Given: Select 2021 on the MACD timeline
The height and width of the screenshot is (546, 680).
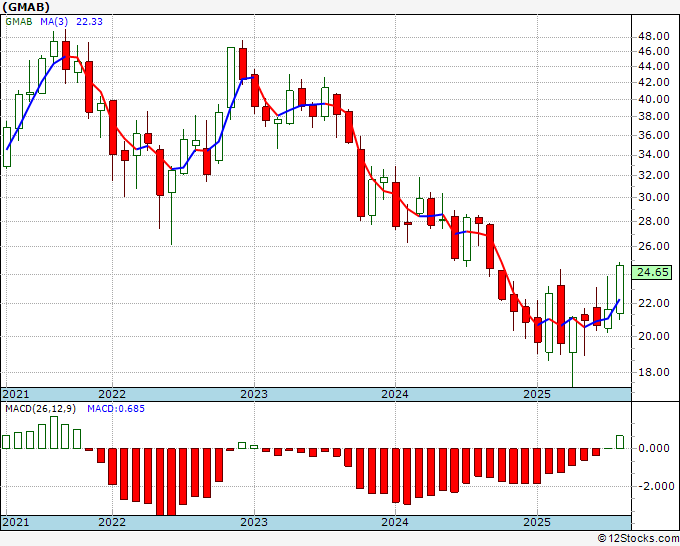Looking at the screenshot, I should pos(16,522).
